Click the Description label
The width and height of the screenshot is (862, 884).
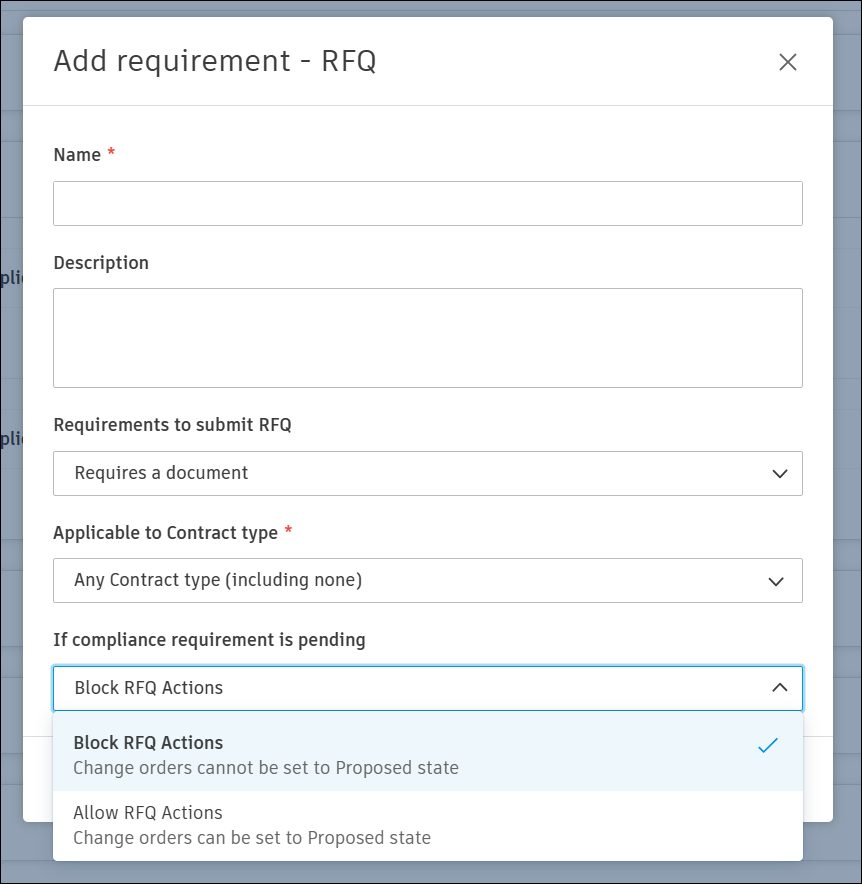(101, 263)
